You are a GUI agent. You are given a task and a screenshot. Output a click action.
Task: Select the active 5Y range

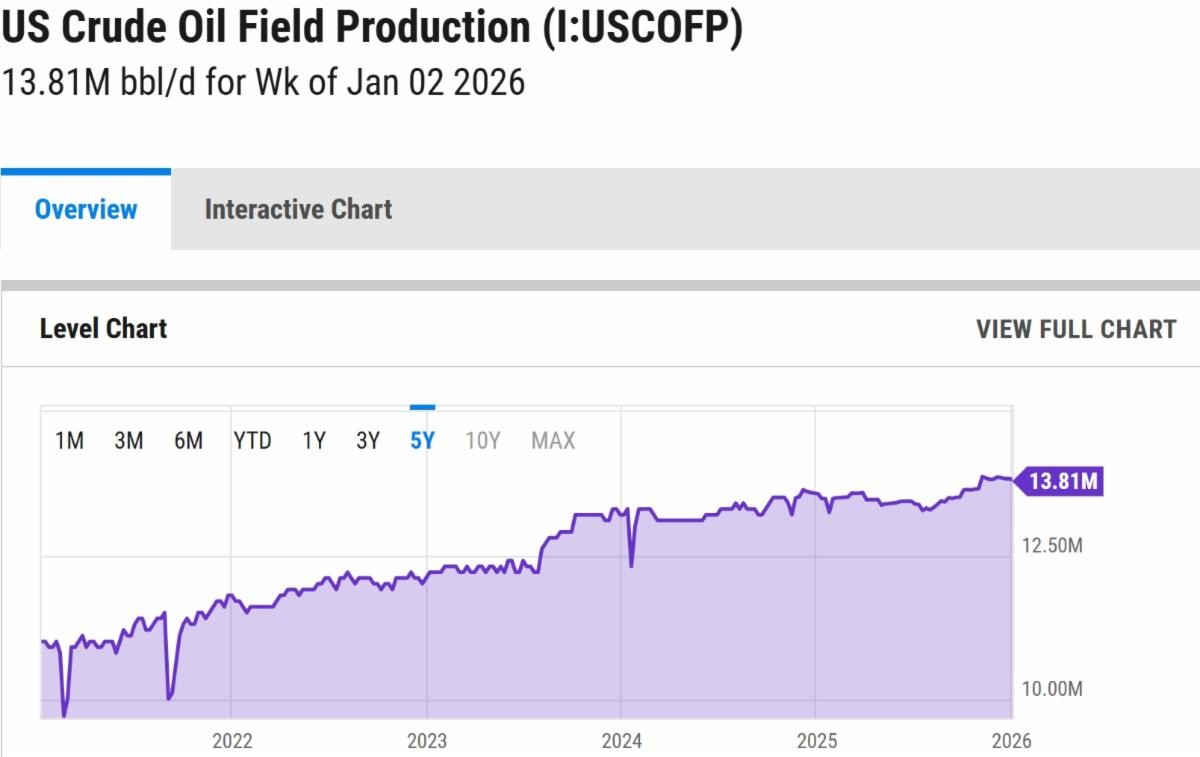(x=422, y=441)
